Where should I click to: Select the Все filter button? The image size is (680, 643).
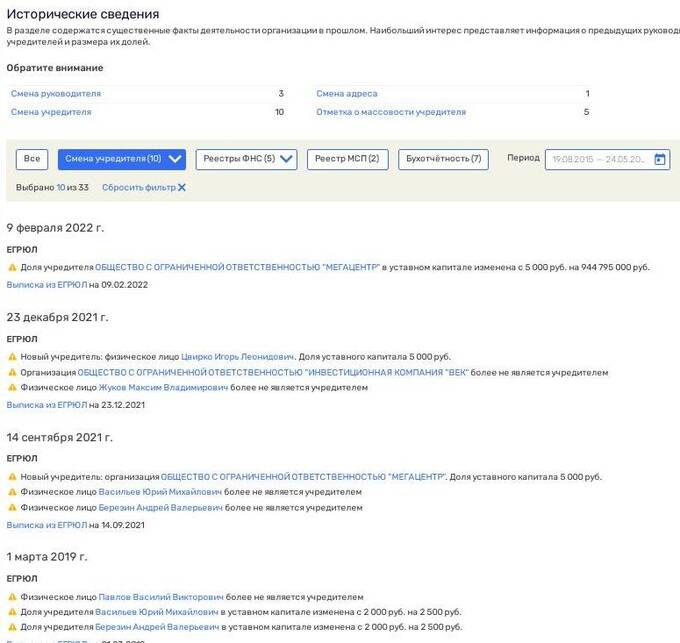tap(32, 159)
